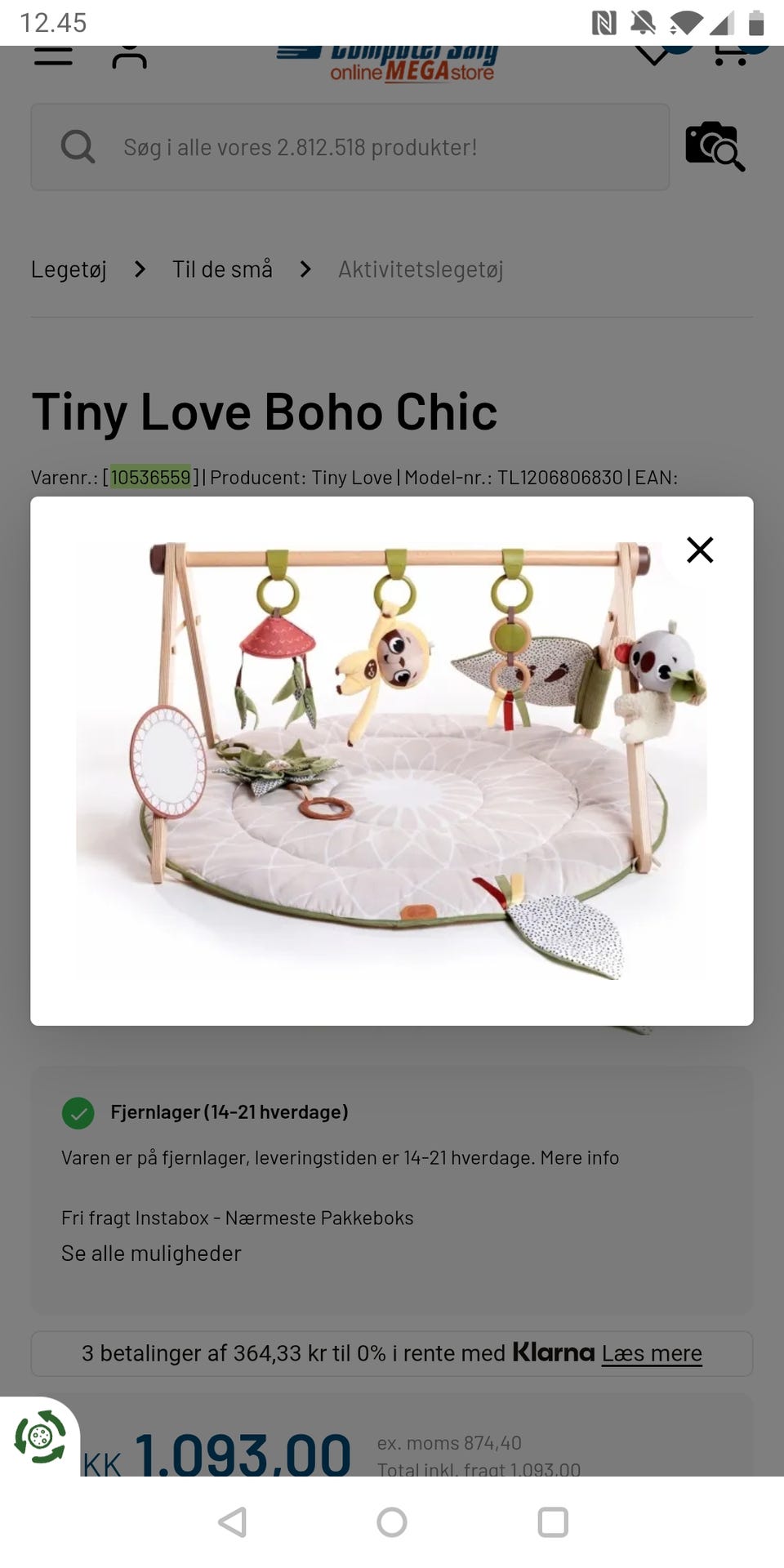Tap the green cookie settings icon
Screen dimensions: 784x1568
pos(39,1437)
